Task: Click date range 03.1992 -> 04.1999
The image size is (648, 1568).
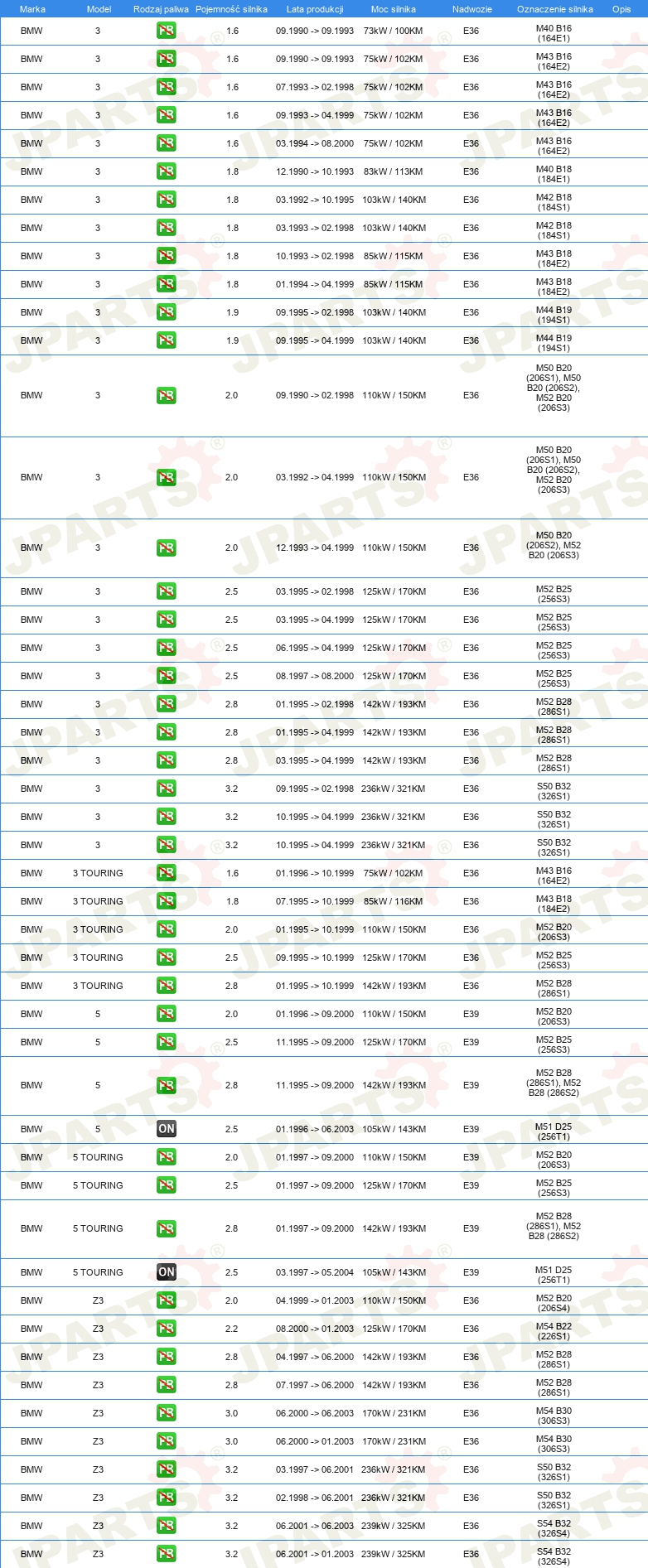Action: pos(315,477)
